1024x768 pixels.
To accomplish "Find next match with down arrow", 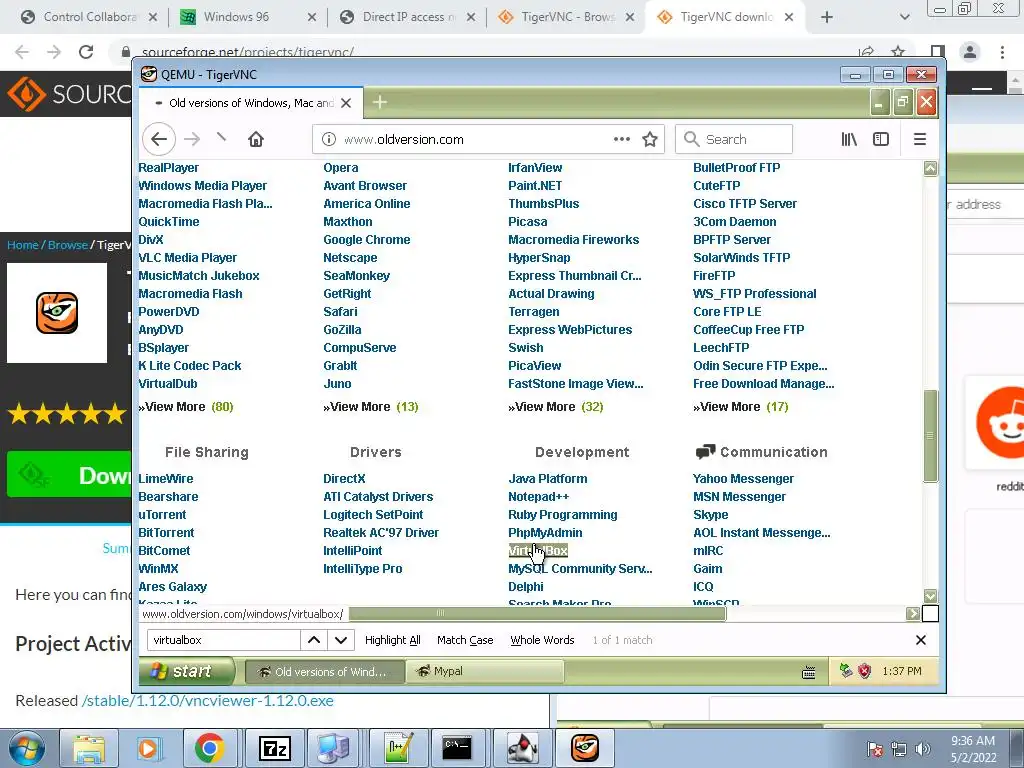I will (341, 640).
